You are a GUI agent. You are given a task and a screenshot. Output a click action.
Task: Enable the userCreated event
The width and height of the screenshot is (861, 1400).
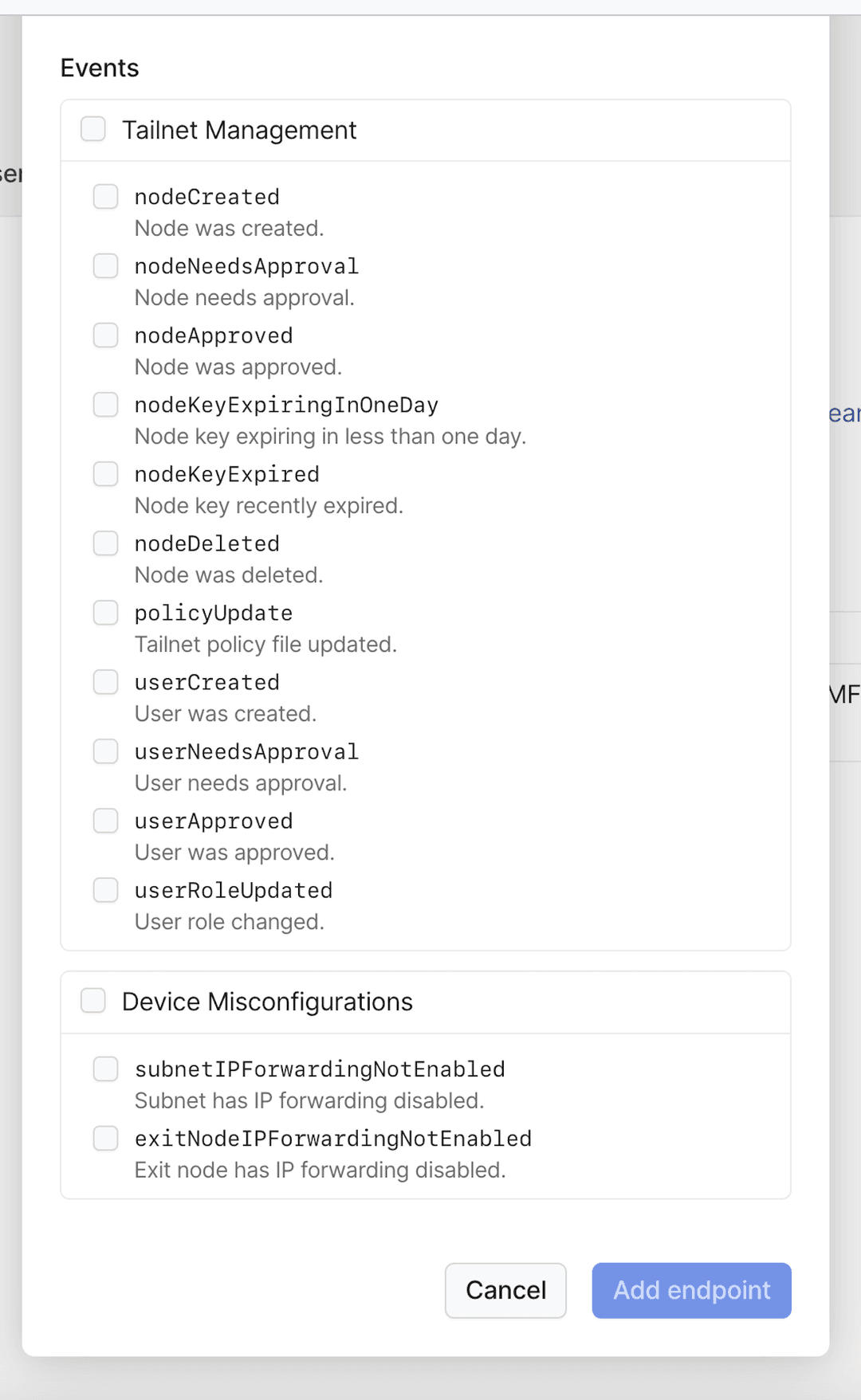tap(105, 681)
